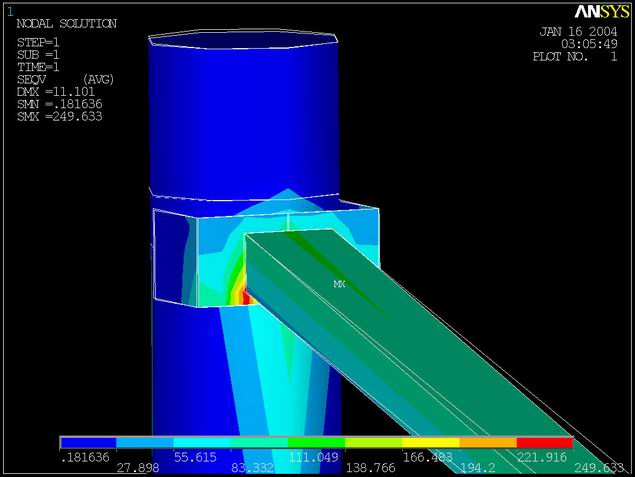
Task: Click the 03:05:49 time stamp
Action: pyautogui.click(x=589, y=44)
